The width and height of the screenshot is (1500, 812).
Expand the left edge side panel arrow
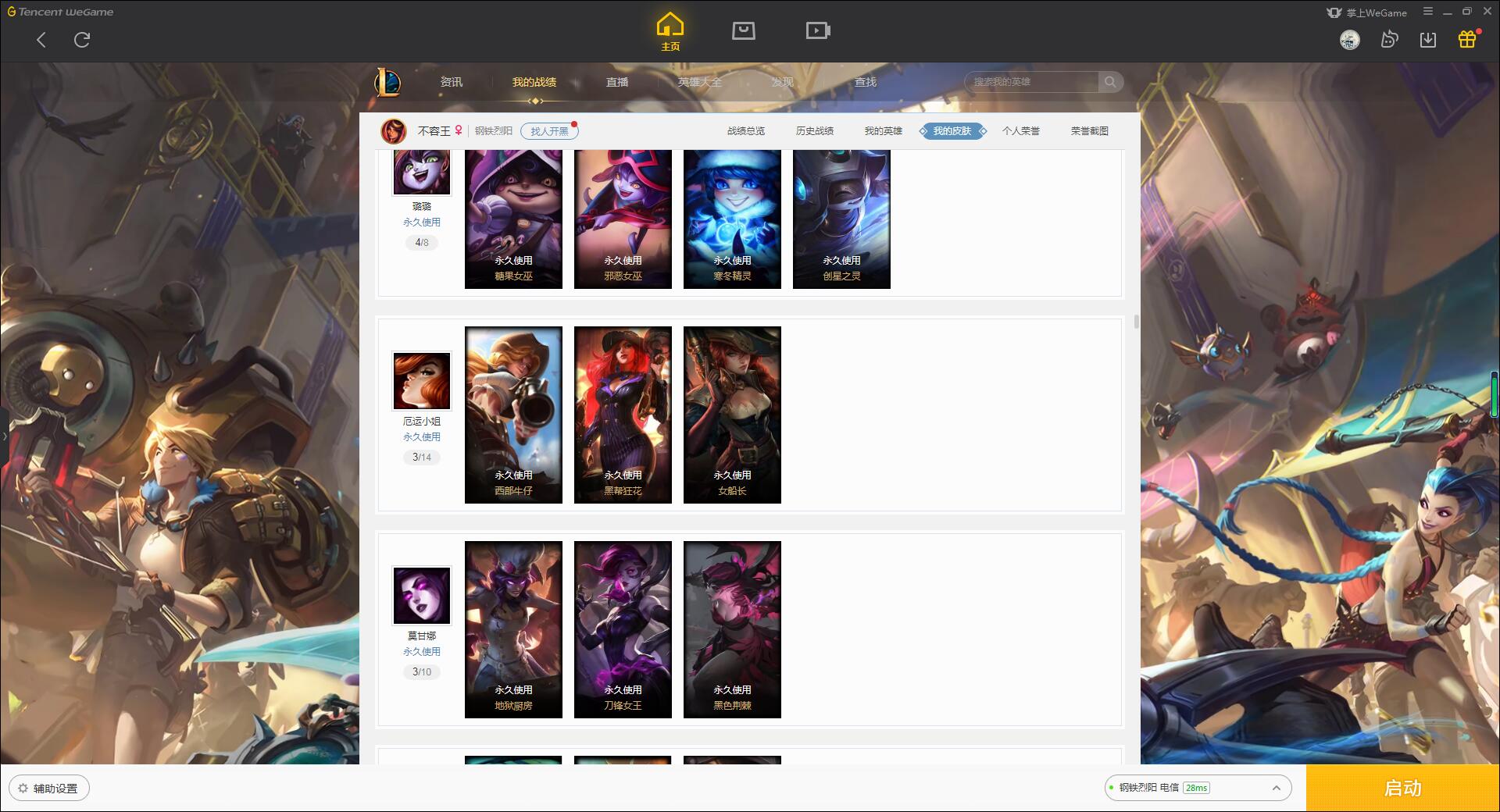4,436
